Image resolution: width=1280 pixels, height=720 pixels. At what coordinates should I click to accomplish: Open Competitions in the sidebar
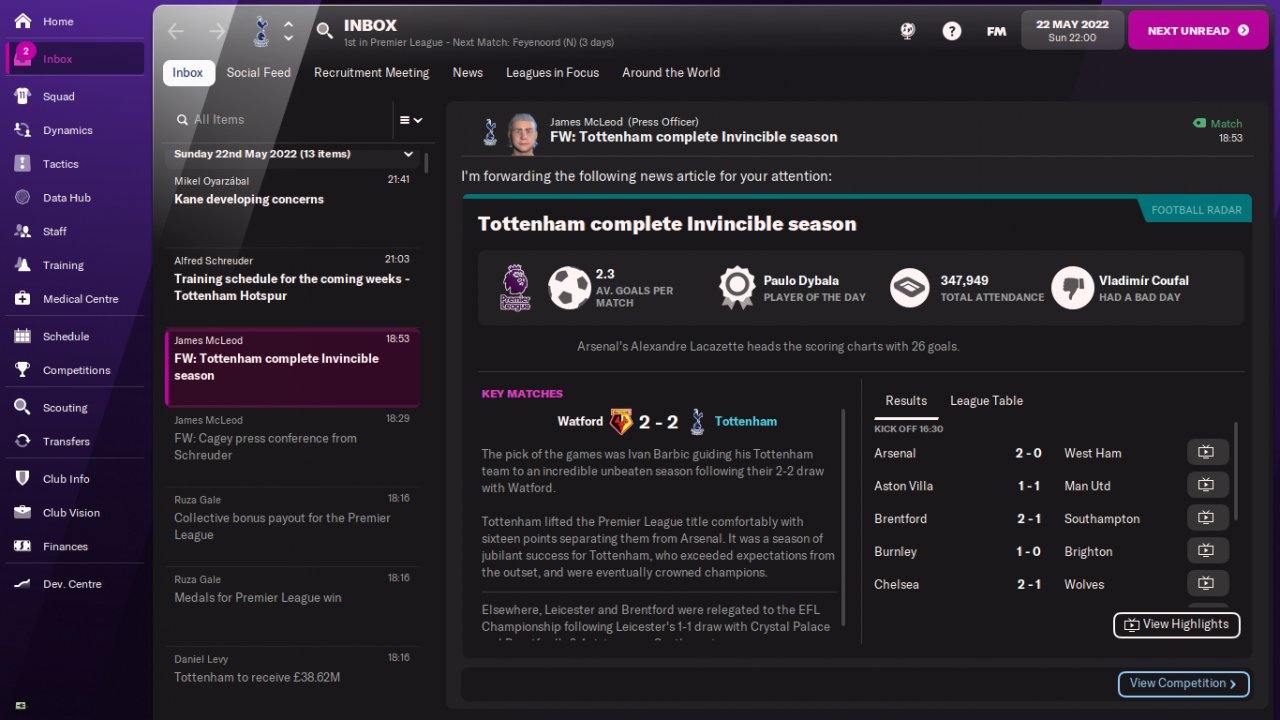pyautogui.click(x=75, y=370)
